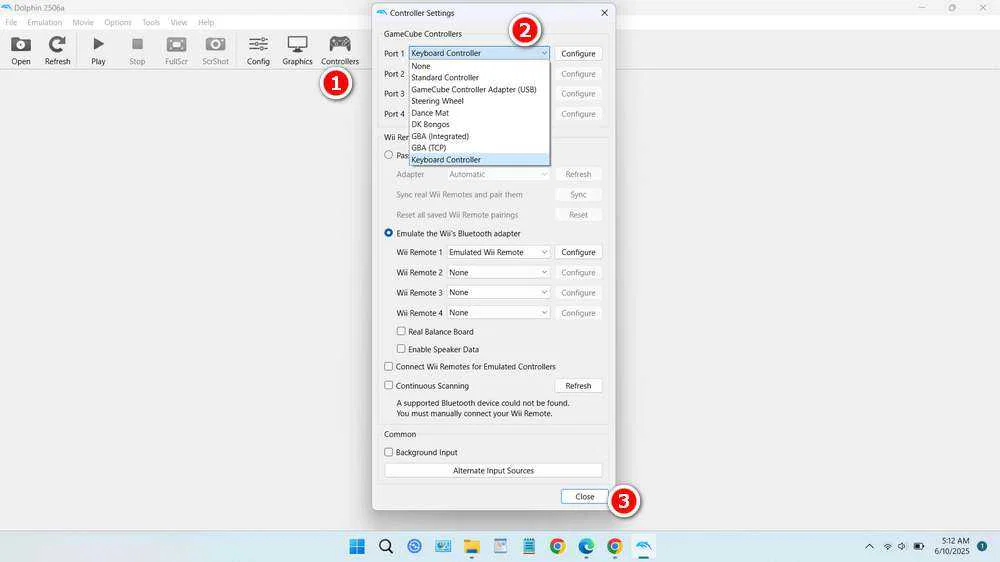Screen dimensions: 1000x562
Task: Open the Config toolbar icon
Action: (258, 45)
